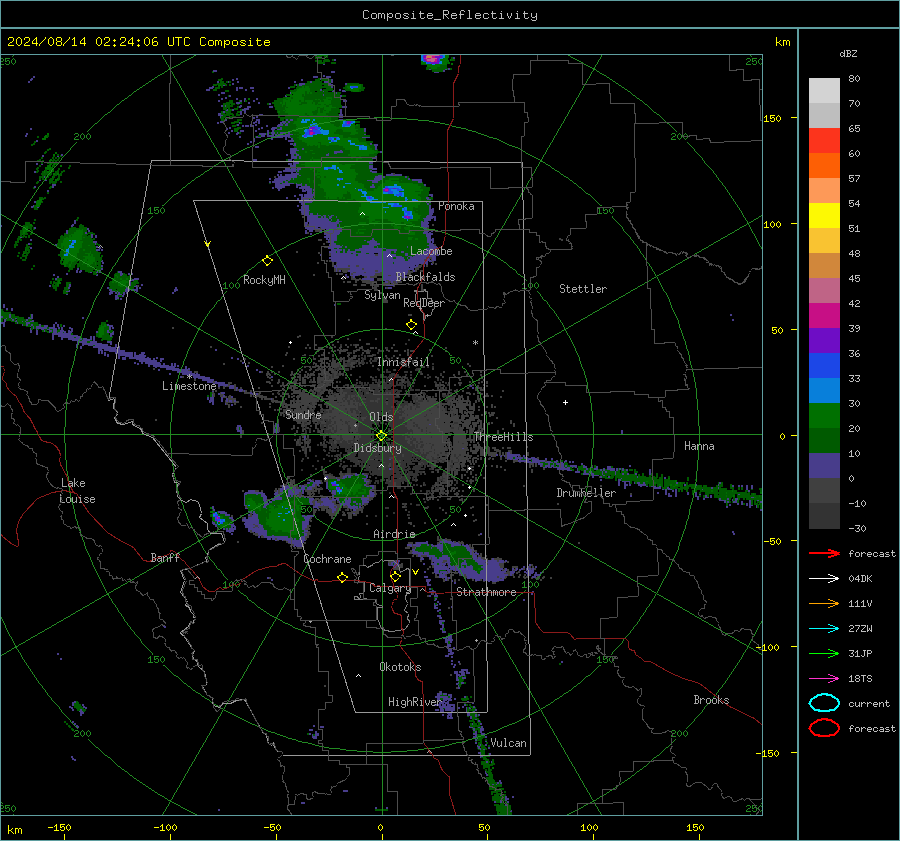Click the Strathmore city label
The width and height of the screenshot is (900, 841).
[486, 592]
